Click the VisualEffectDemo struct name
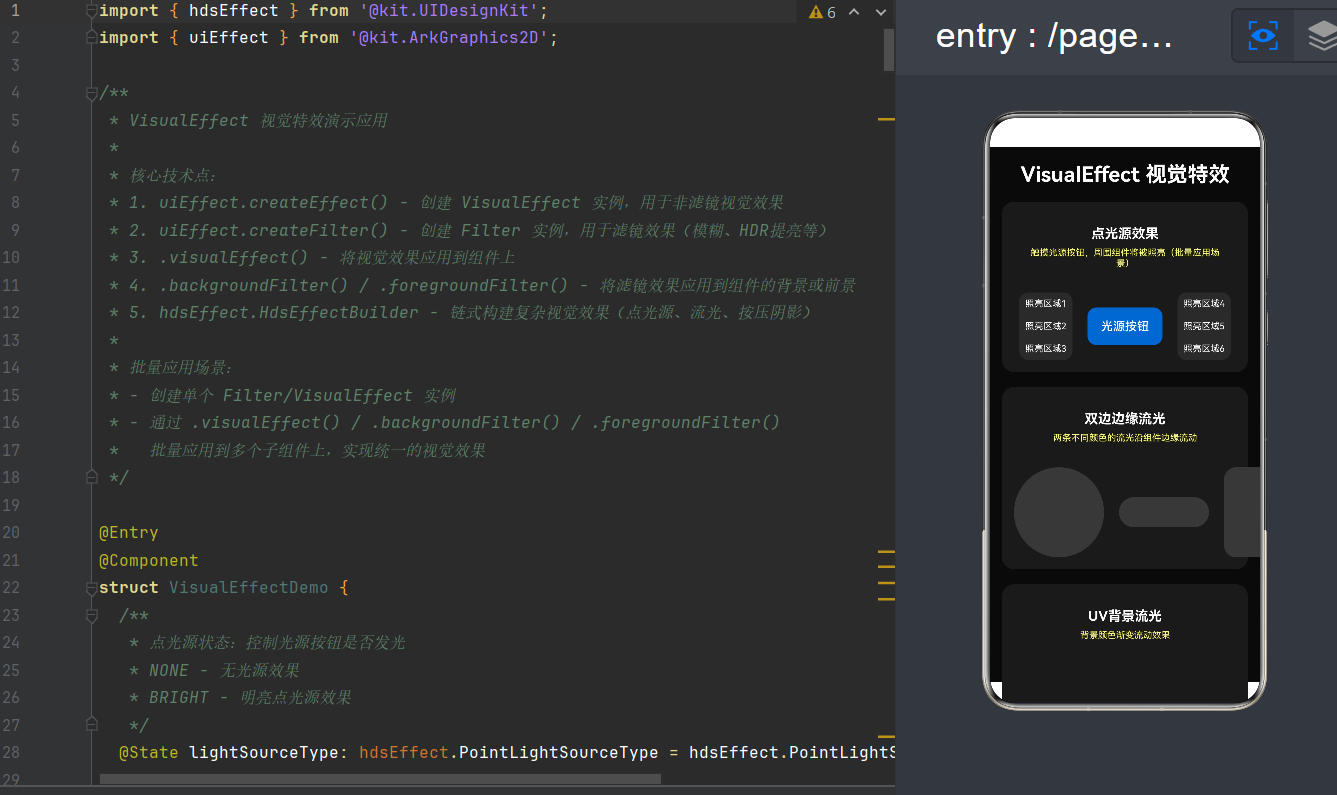 249,588
